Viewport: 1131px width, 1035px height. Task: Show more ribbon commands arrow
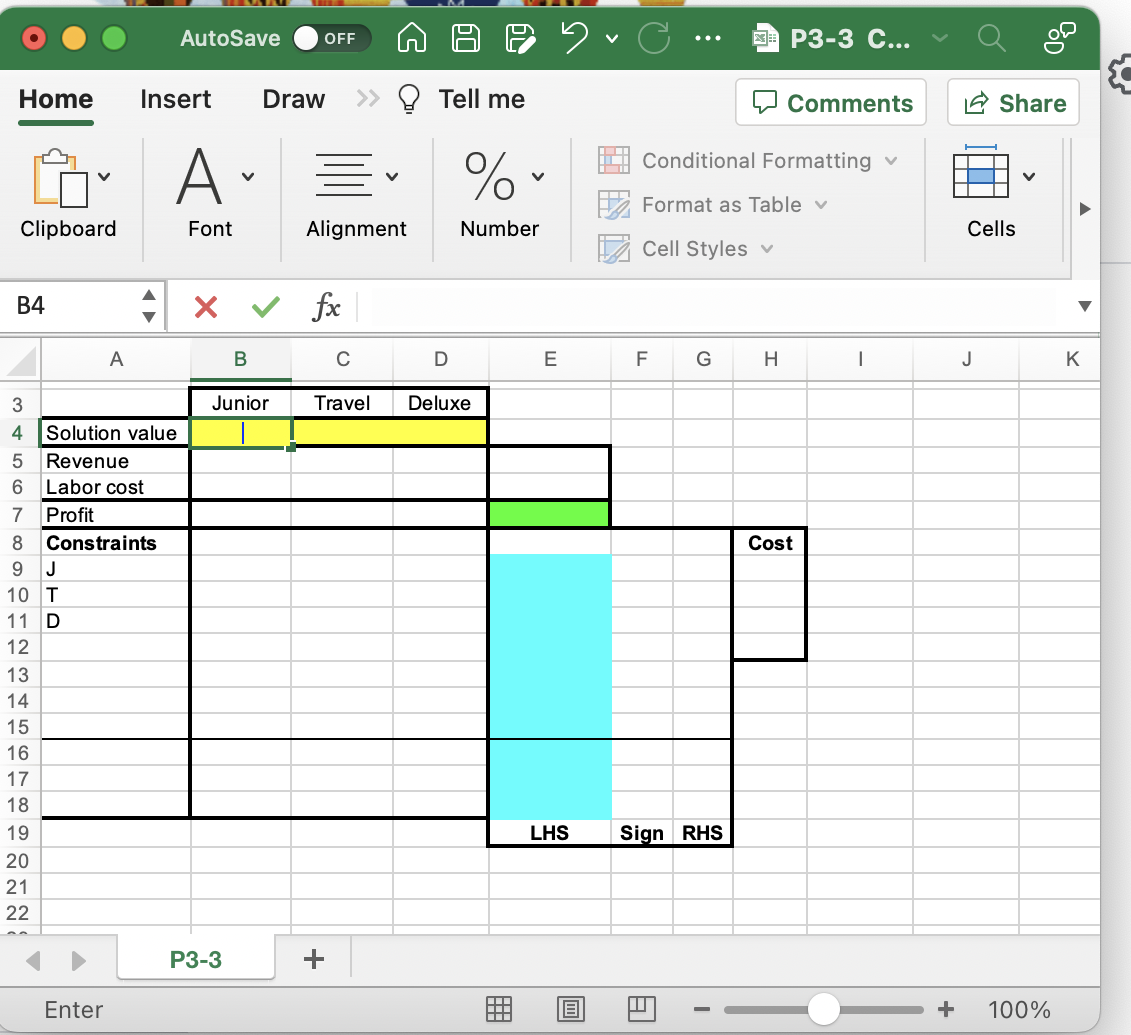(x=1085, y=209)
